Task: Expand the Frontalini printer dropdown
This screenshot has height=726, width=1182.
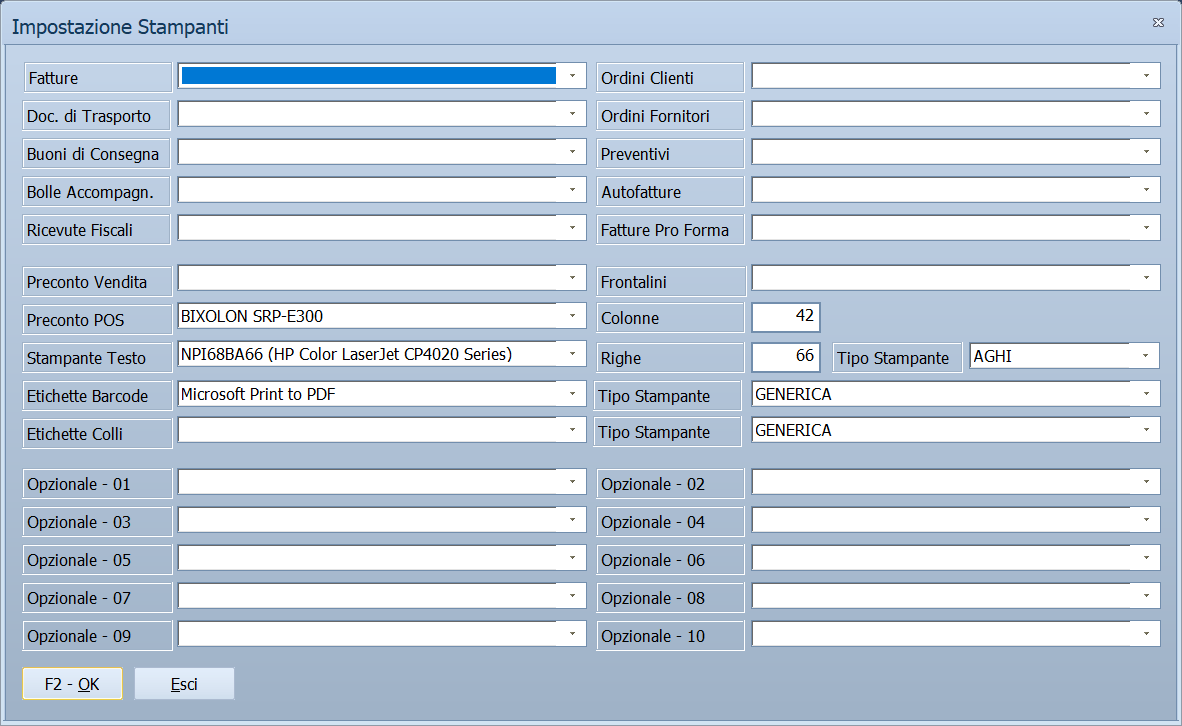Action: (1146, 278)
